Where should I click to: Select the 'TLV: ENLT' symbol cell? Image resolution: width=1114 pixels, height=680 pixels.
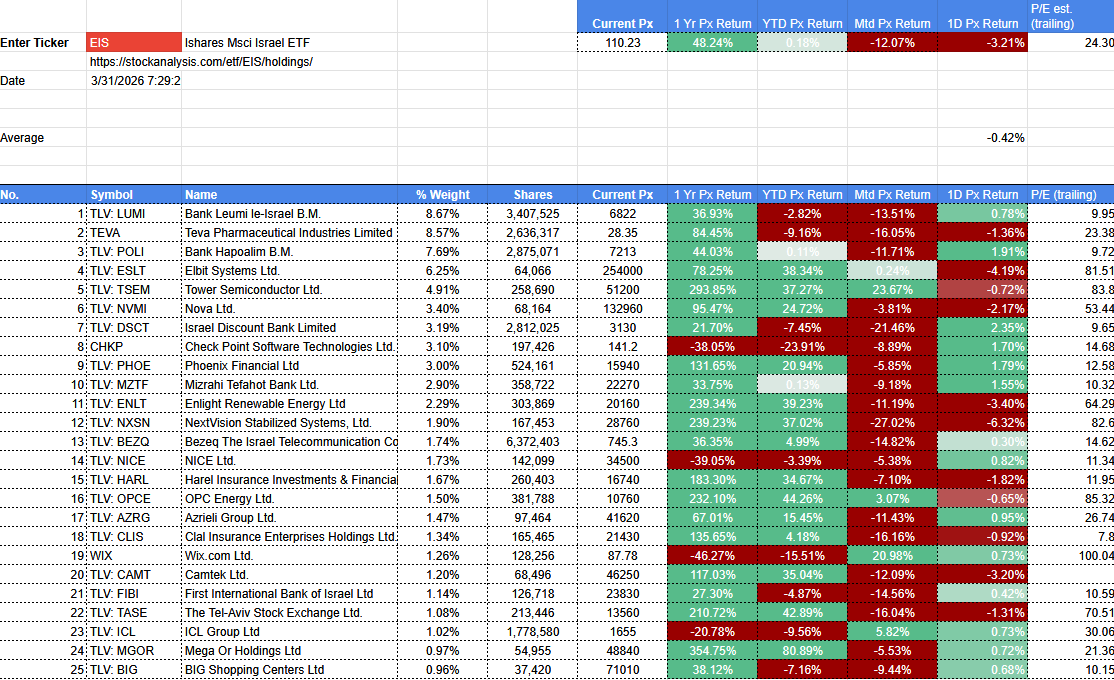134,404
